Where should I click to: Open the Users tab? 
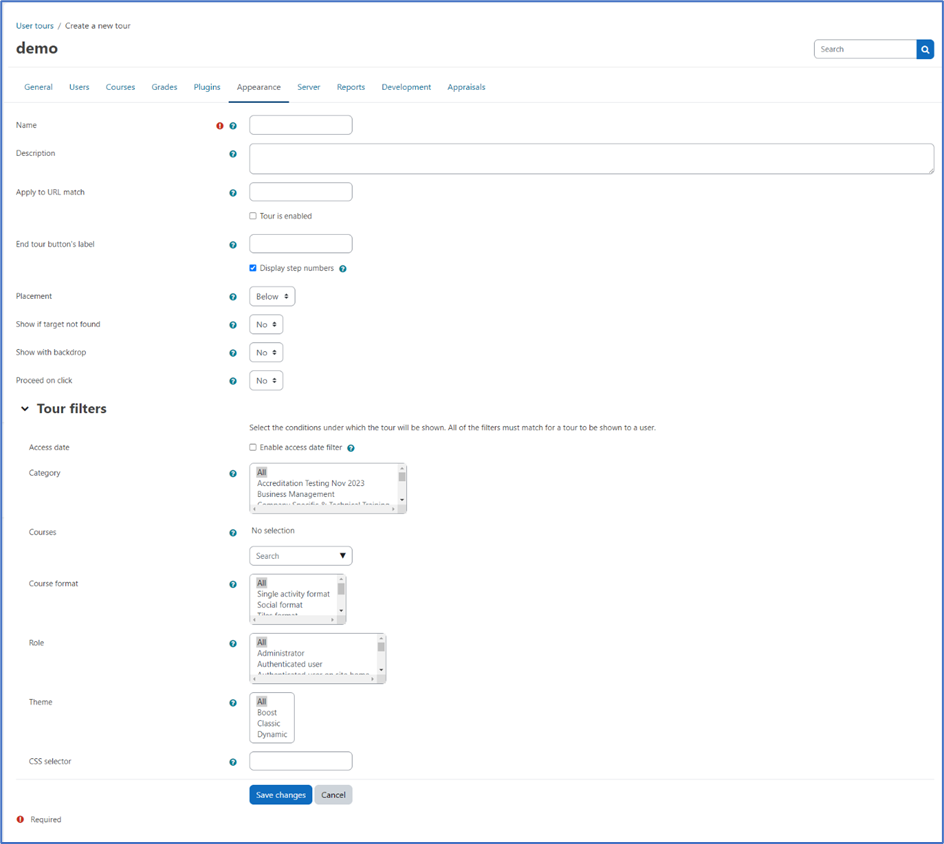pyautogui.click(x=79, y=87)
